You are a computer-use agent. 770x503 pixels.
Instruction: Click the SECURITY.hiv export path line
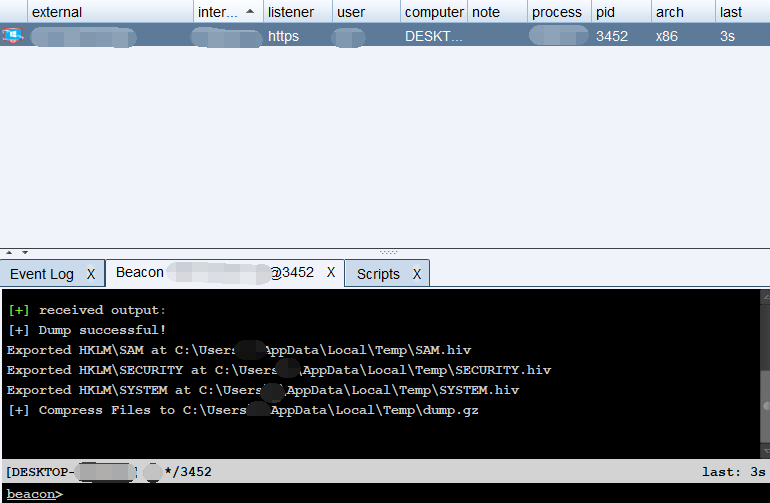click(279, 370)
